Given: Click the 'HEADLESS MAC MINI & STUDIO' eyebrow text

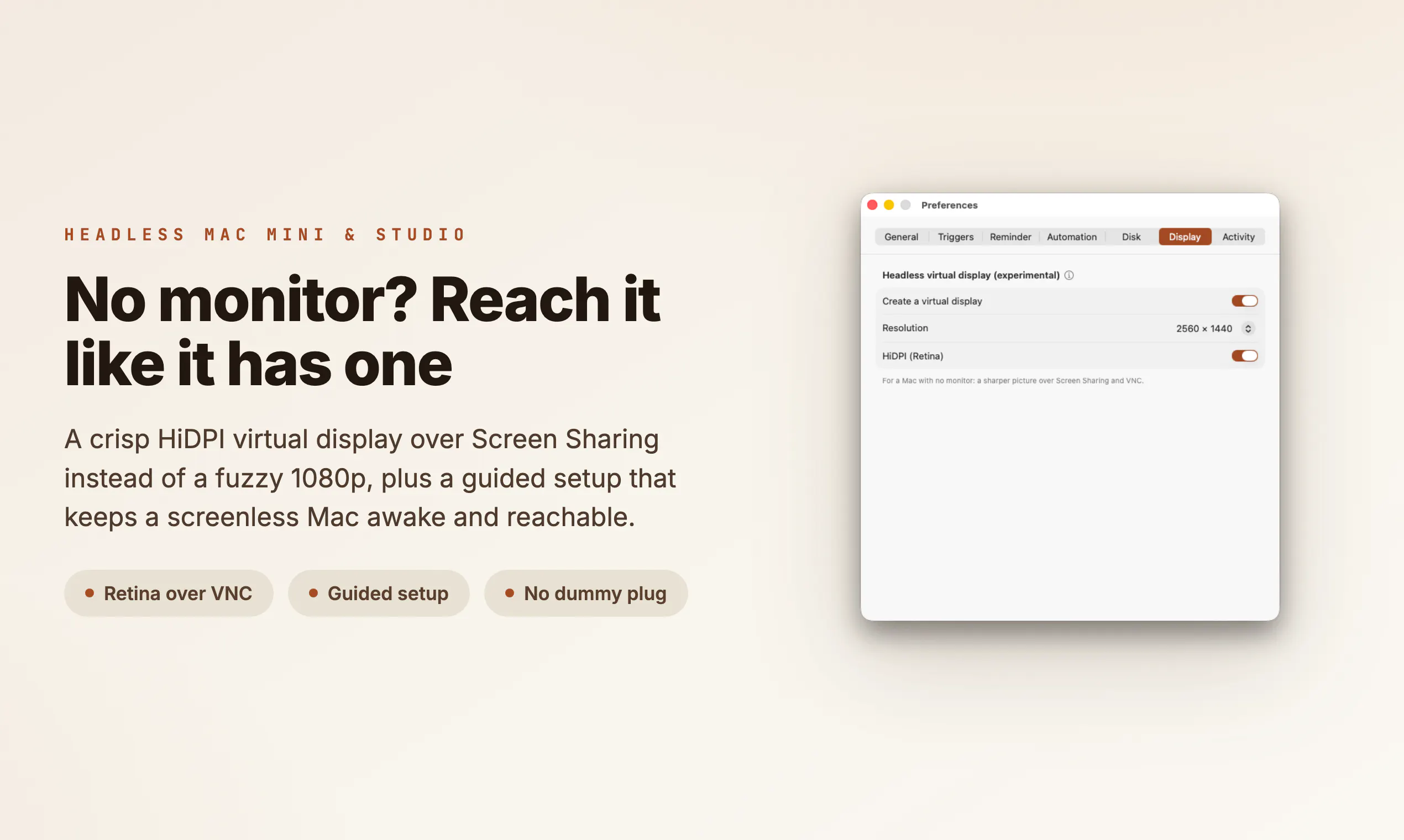Looking at the screenshot, I should pyautogui.click(x=265, y=234).
